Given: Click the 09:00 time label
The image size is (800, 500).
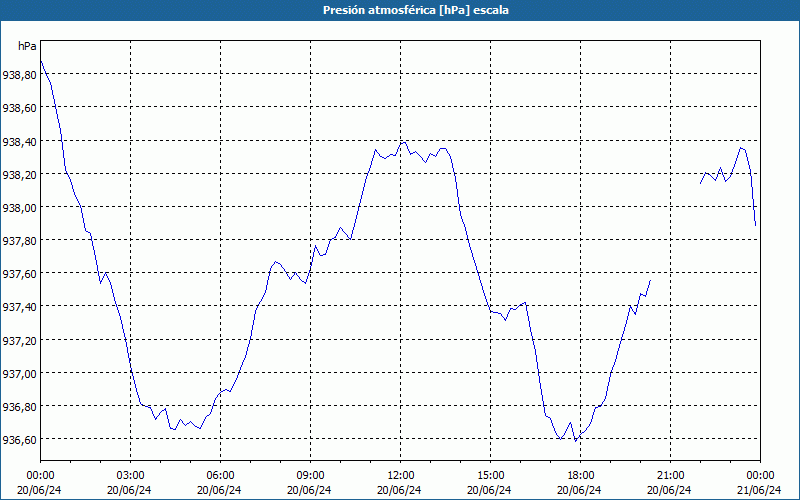Looking at the screenshot, I should (x=310, y=475).
